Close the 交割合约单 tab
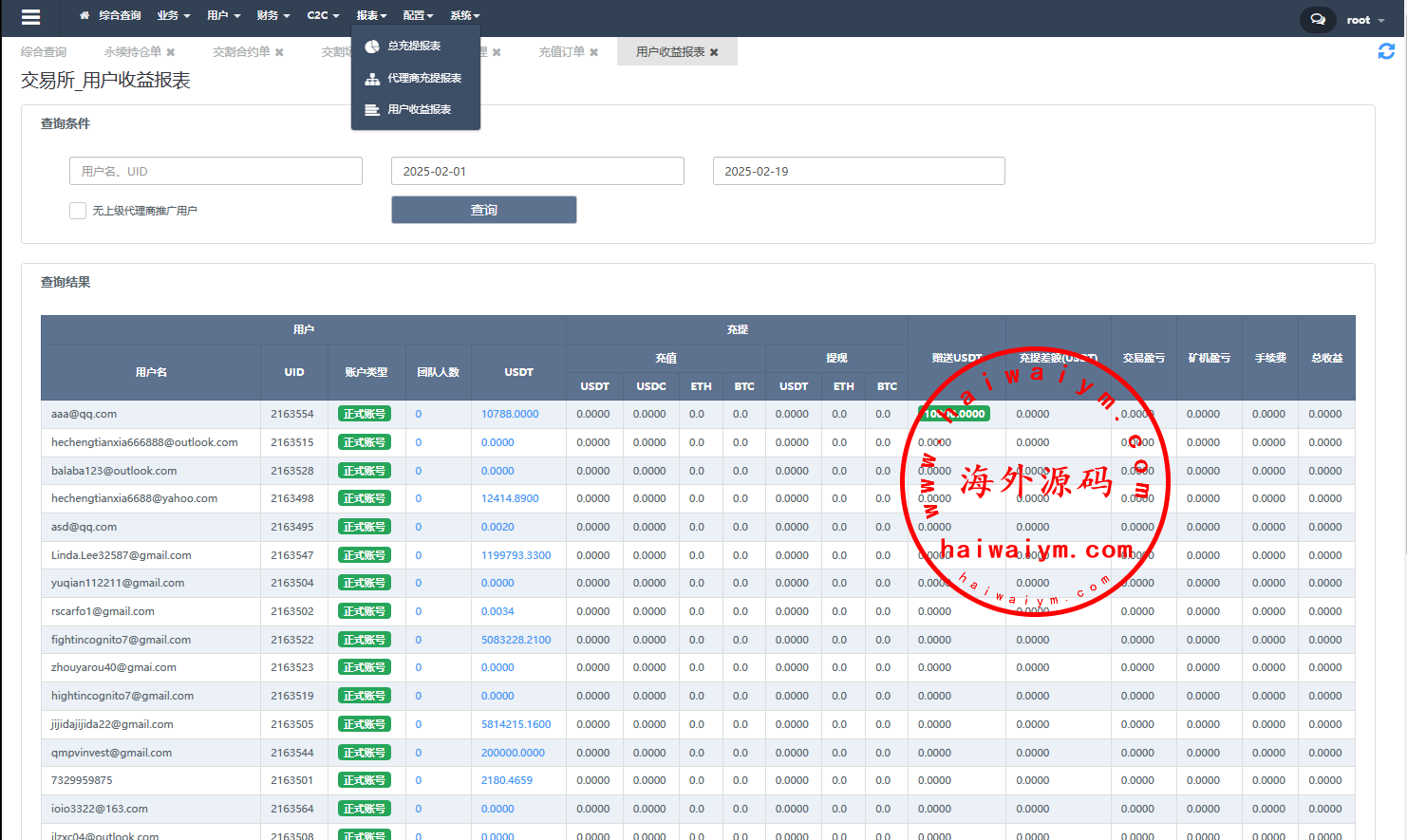The width and height of the screenshot is (1407, 840). pyautogui.click(x=279, y=52)
